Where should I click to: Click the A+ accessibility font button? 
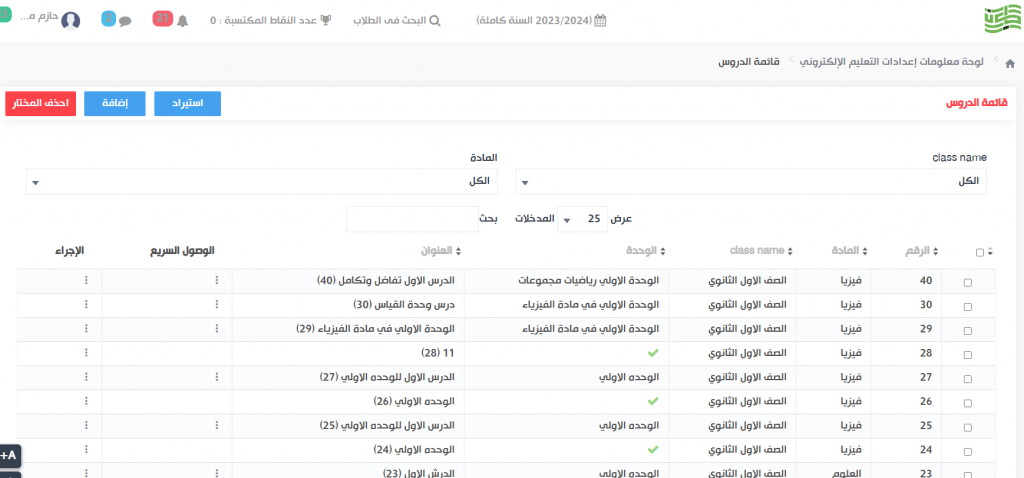click(x=10, y=455)
